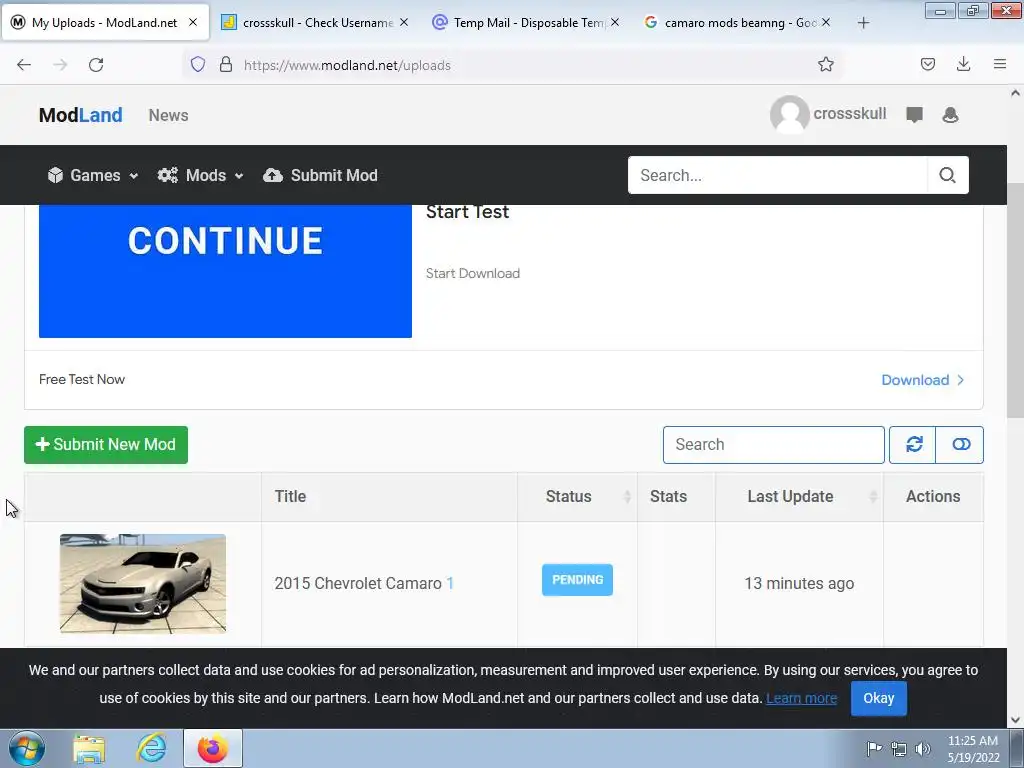Open a new browser tab
Image resolution: width=1024 pixels, height=768 pixels.
point(863,23)
